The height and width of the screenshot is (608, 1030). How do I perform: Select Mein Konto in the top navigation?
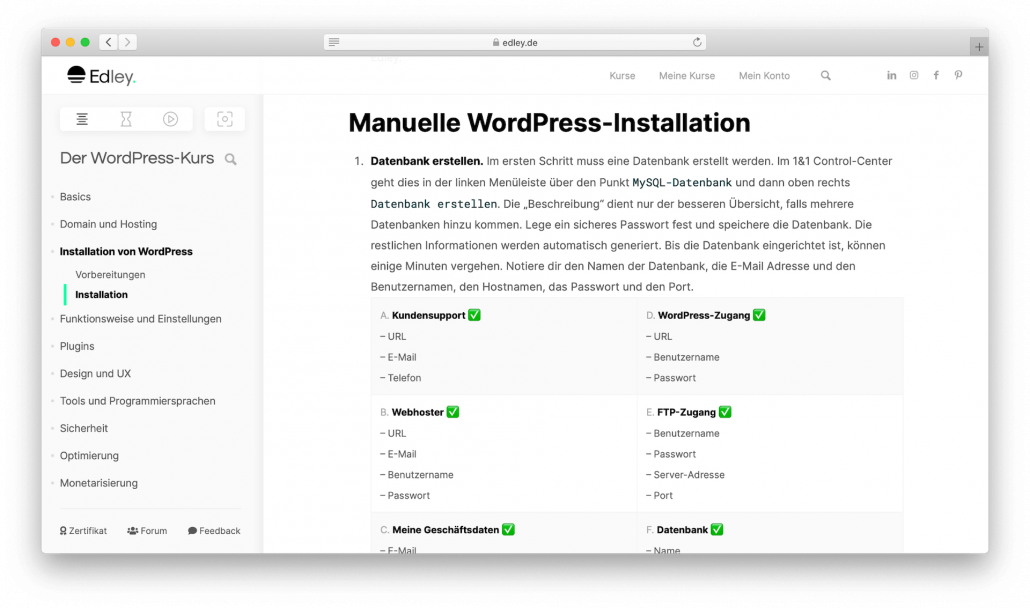[764, 75]
